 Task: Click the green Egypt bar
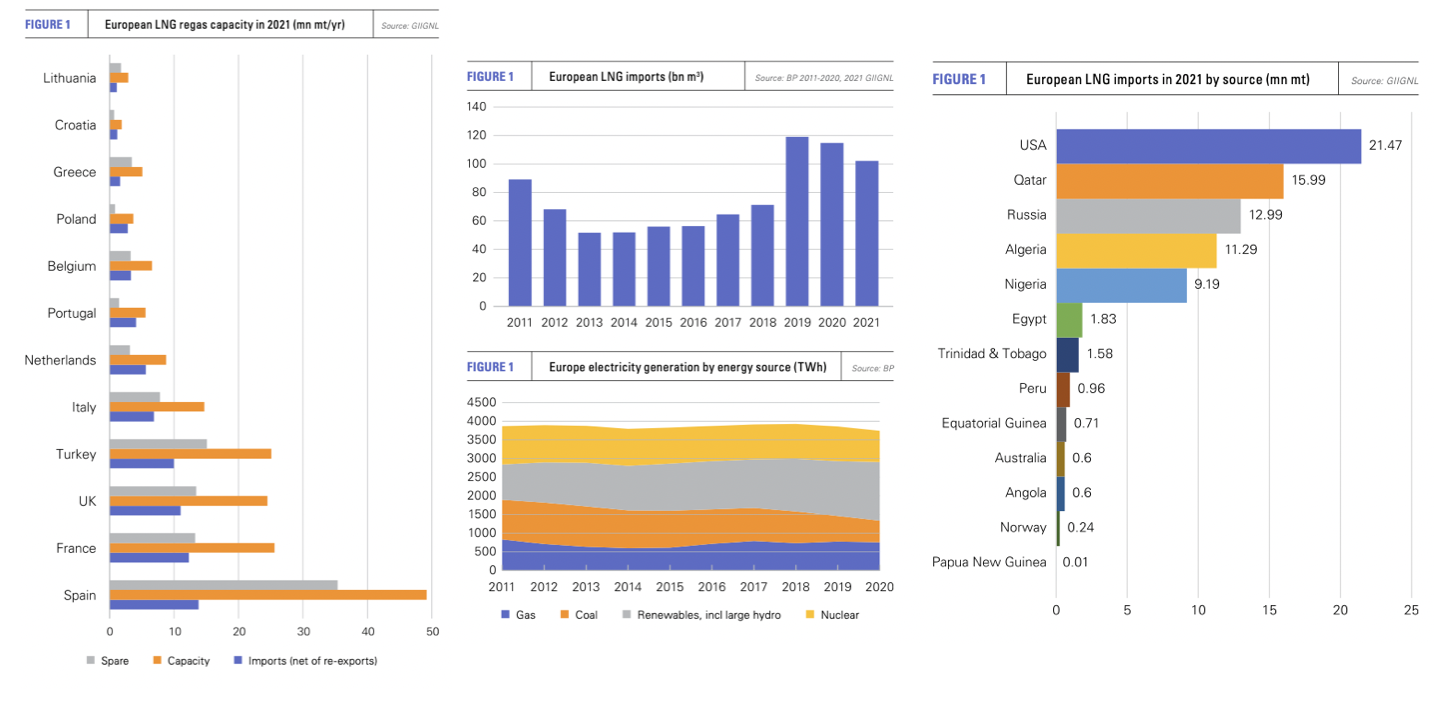1069,320
